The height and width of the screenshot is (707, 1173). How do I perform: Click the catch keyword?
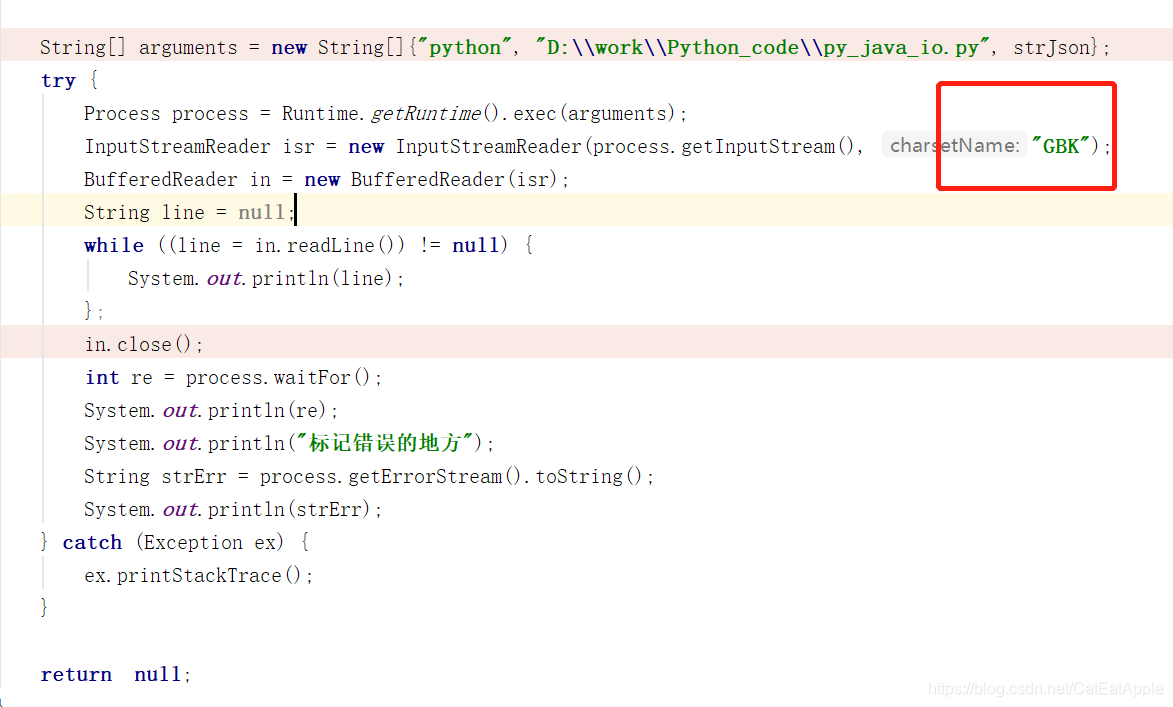(92, 542)
